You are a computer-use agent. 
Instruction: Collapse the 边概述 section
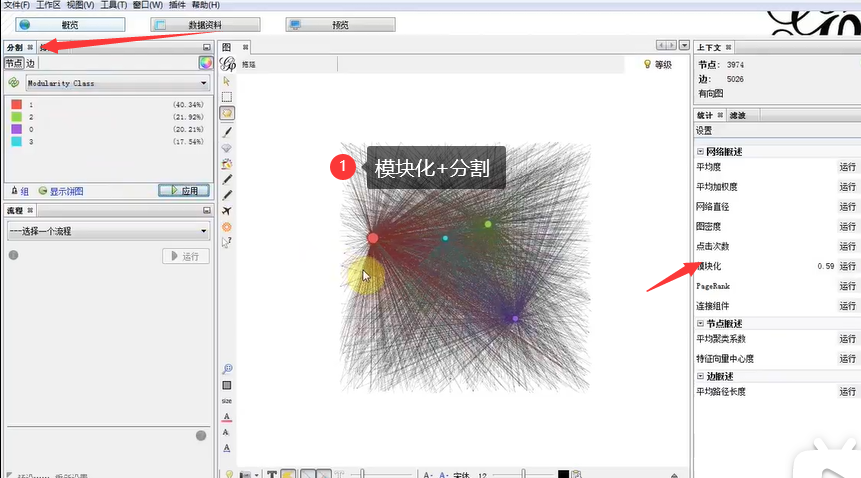pyautogui.click(x=700, y=376)
